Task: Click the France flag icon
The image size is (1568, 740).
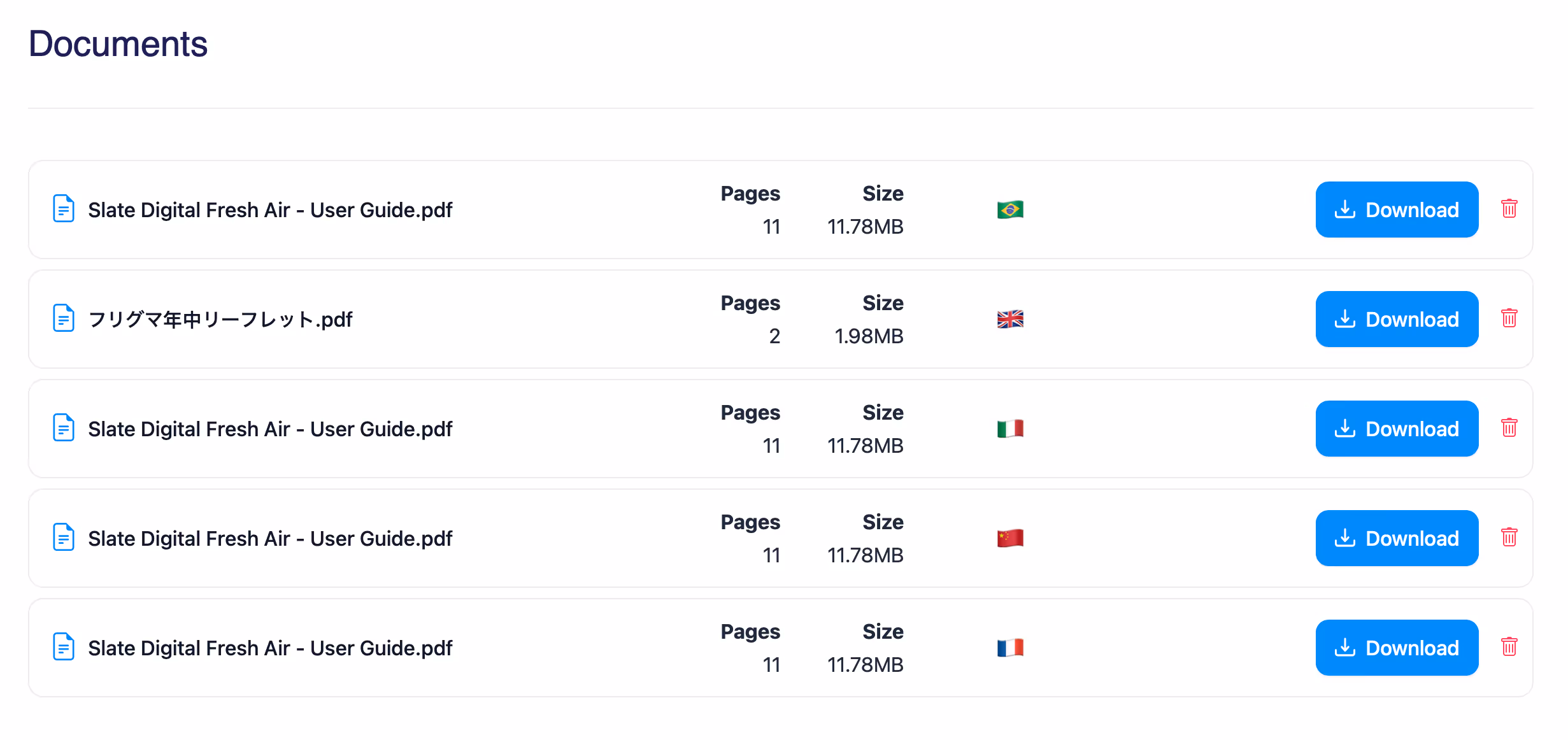Action: click(1010, 648)
